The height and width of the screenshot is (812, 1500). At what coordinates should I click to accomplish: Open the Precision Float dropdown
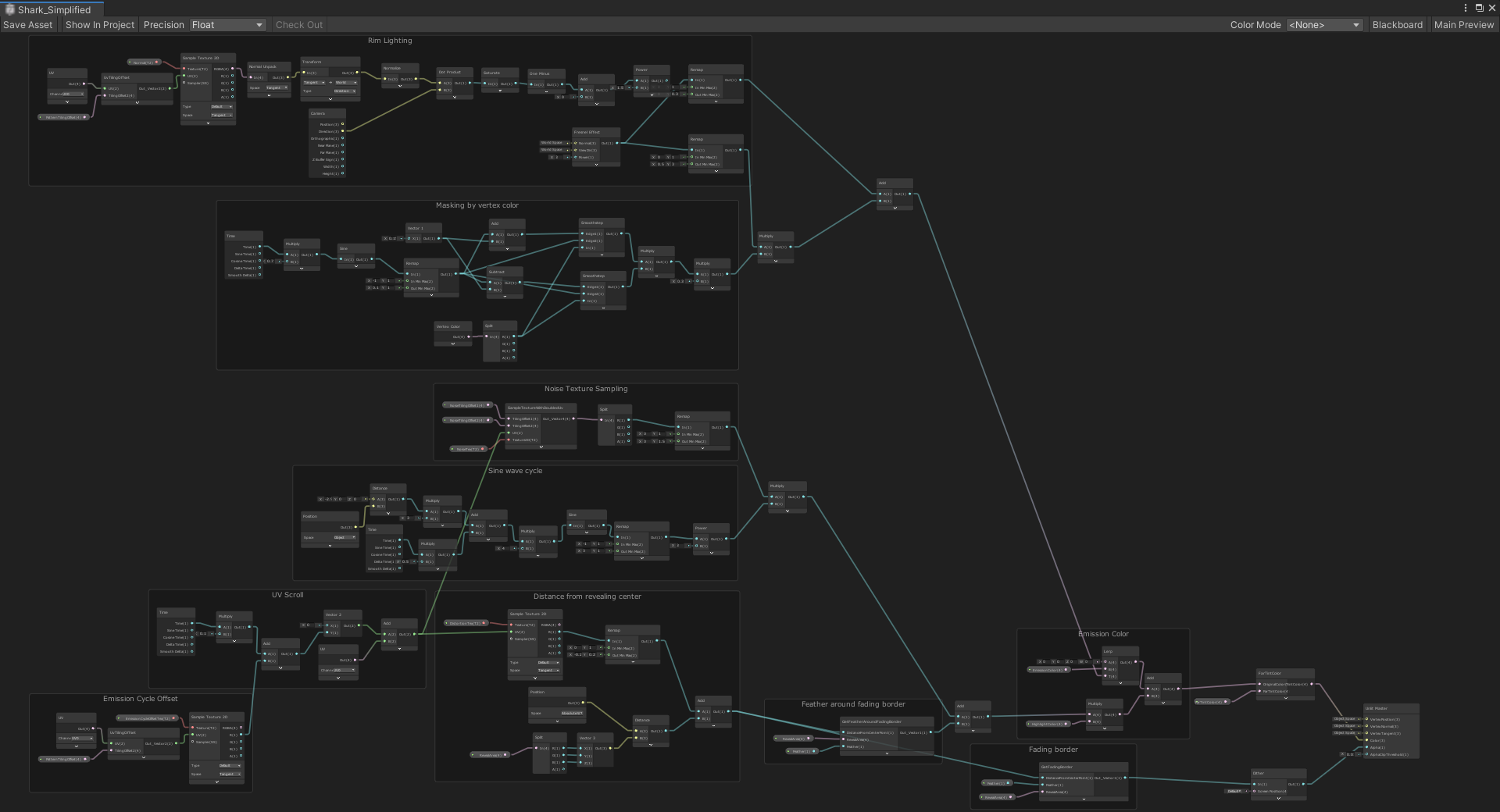tap(227, 25)
